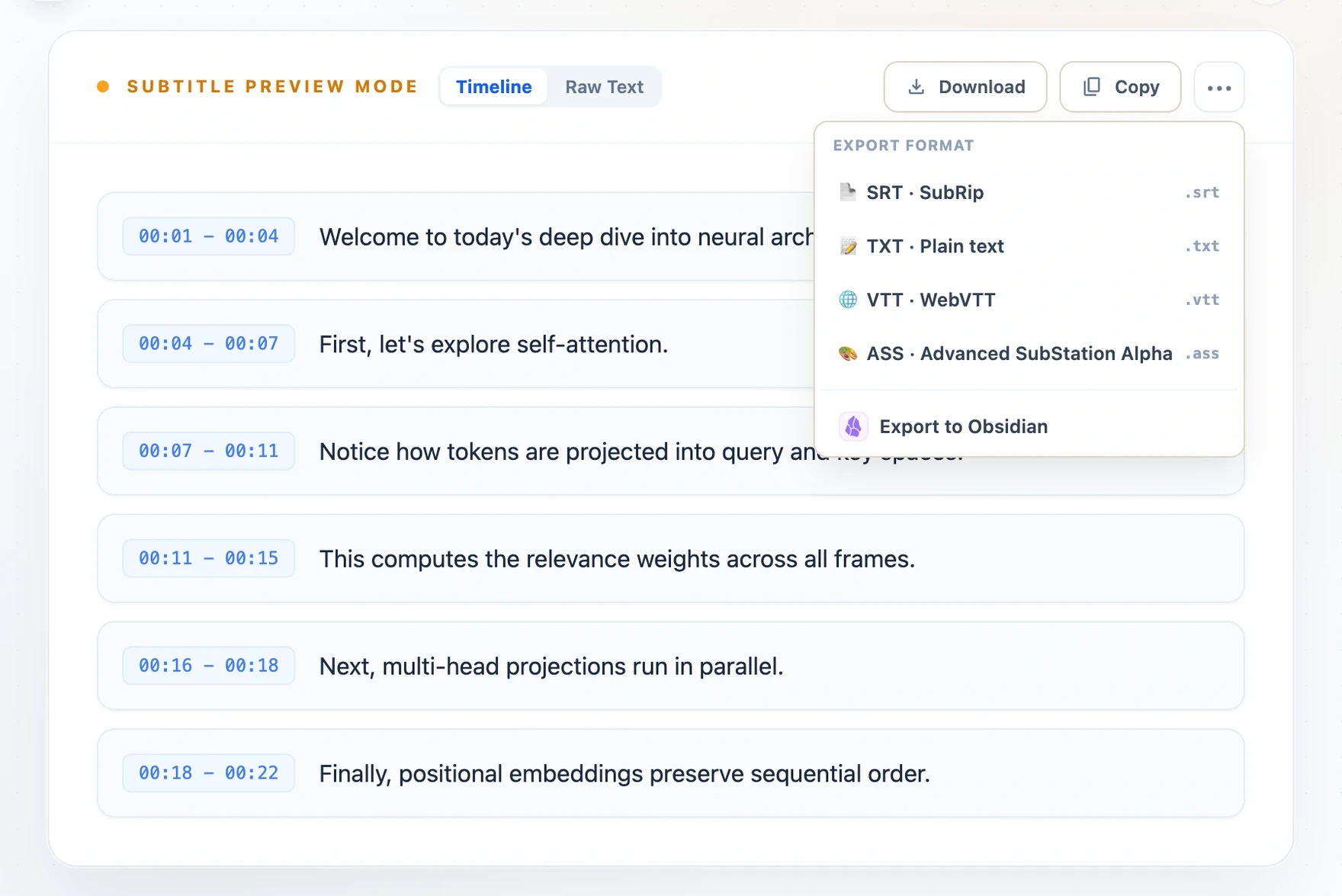Click the 00:04 – 00:07 timestamp badge
Image resolution: width=1342 pixels, height=896 pixels.
tap(208, 344)
